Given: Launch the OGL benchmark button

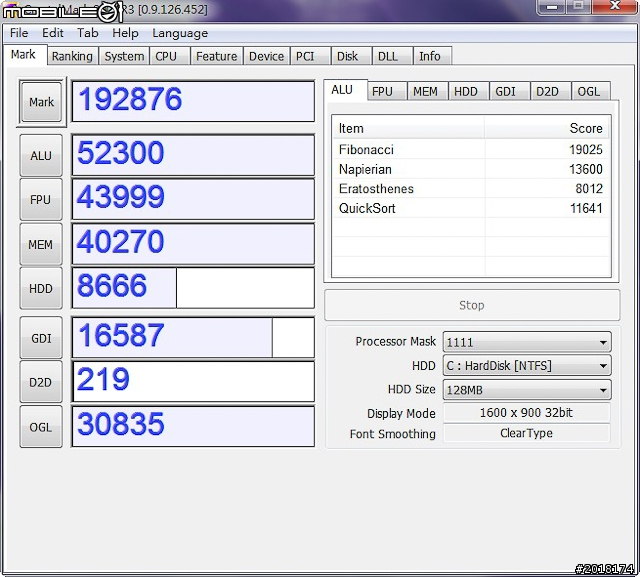Looking at the screenshot, I should click(41, 427).
